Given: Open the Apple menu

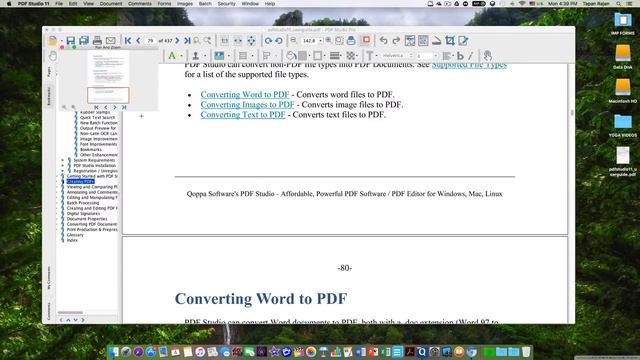Looking at the screenshot, I should (x=9, y=4).
